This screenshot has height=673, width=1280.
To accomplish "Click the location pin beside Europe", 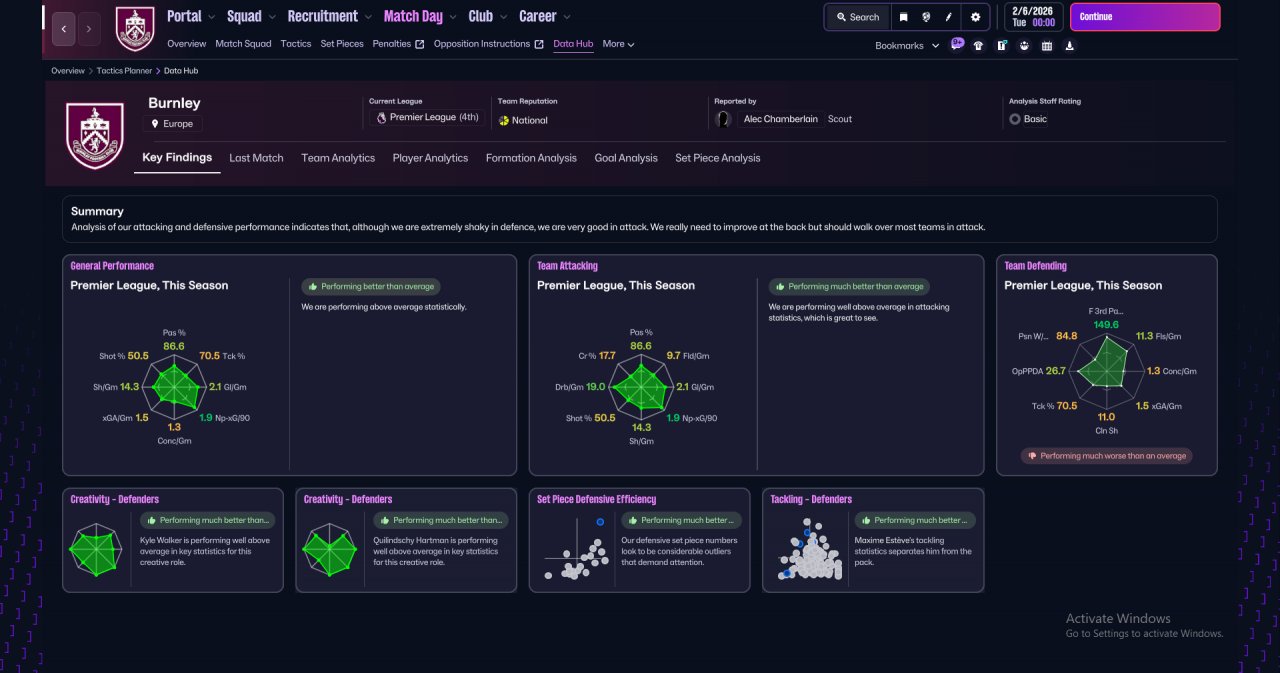I will 155,124.
